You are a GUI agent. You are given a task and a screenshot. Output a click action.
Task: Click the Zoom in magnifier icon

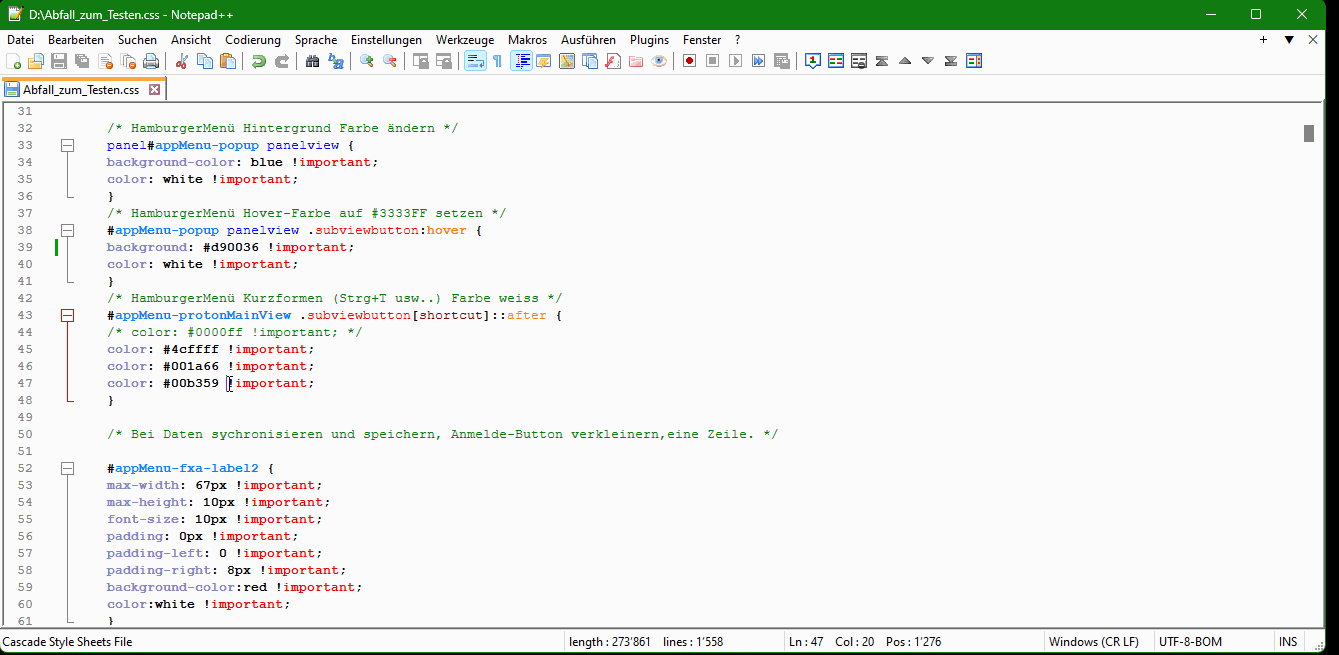(x=367, y=62)
